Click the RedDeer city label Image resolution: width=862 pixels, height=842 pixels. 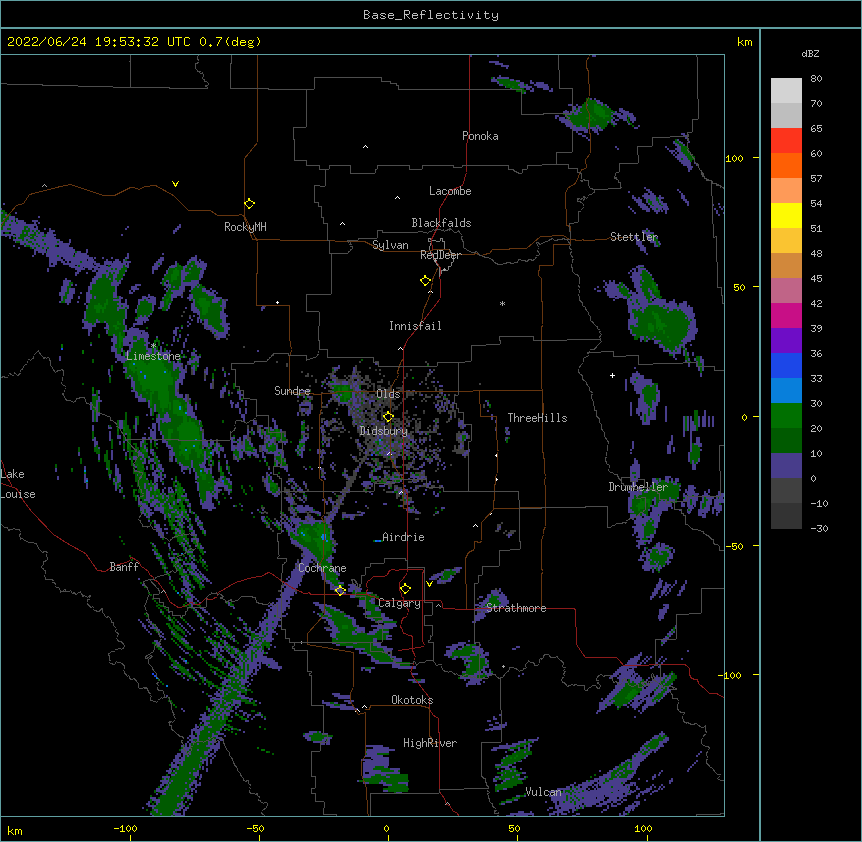tap(440, 255)
